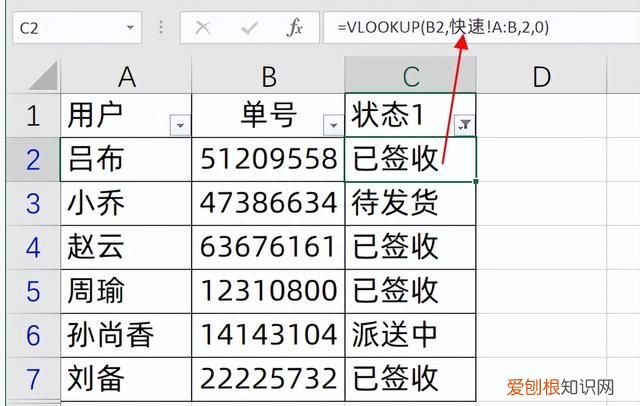This screenshot has height=406, width=640.
Task: Open the Name Box dropdown arrow
Action: coord(130,28)
